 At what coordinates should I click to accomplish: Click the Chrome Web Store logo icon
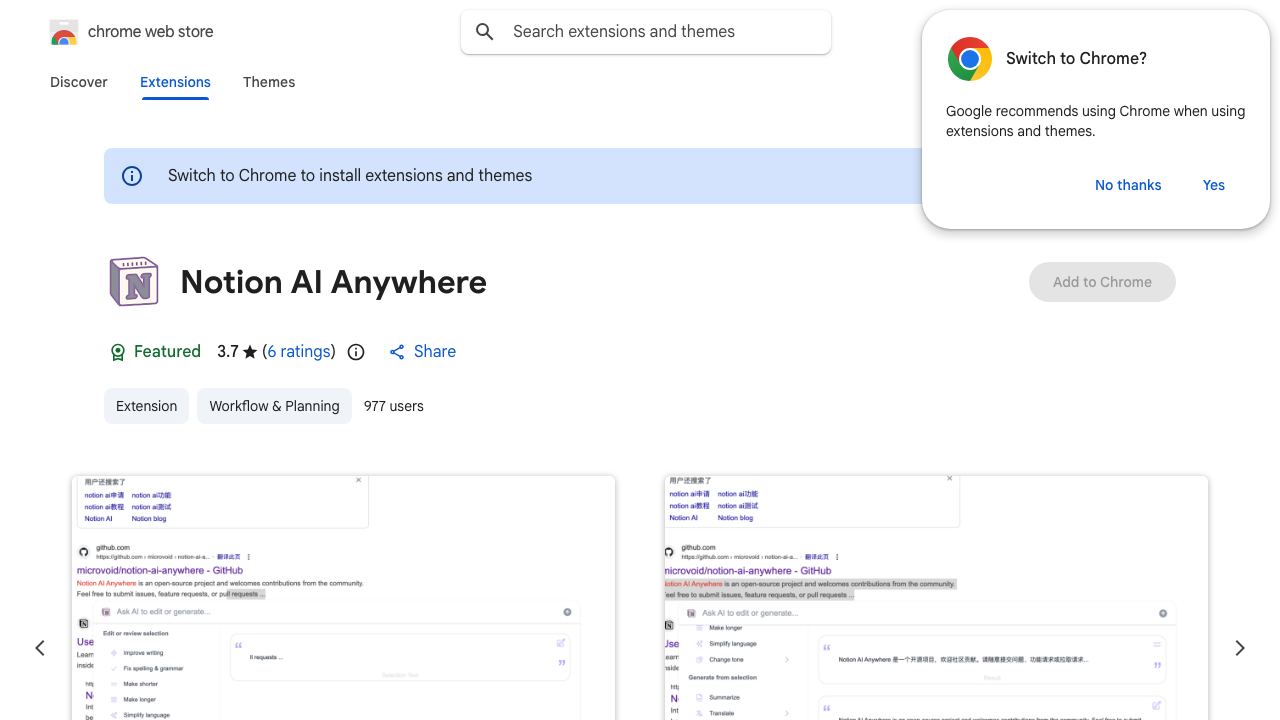pos(64,32)
